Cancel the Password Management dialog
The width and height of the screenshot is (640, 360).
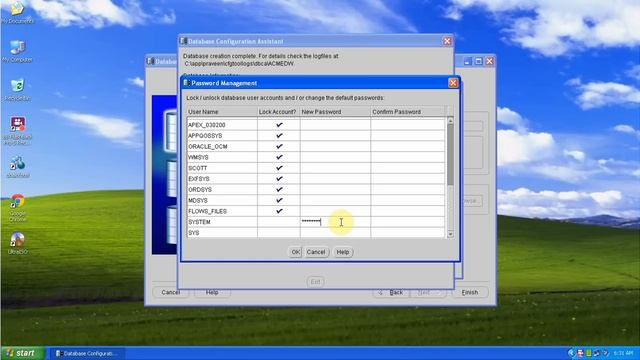tap(316, 252)
